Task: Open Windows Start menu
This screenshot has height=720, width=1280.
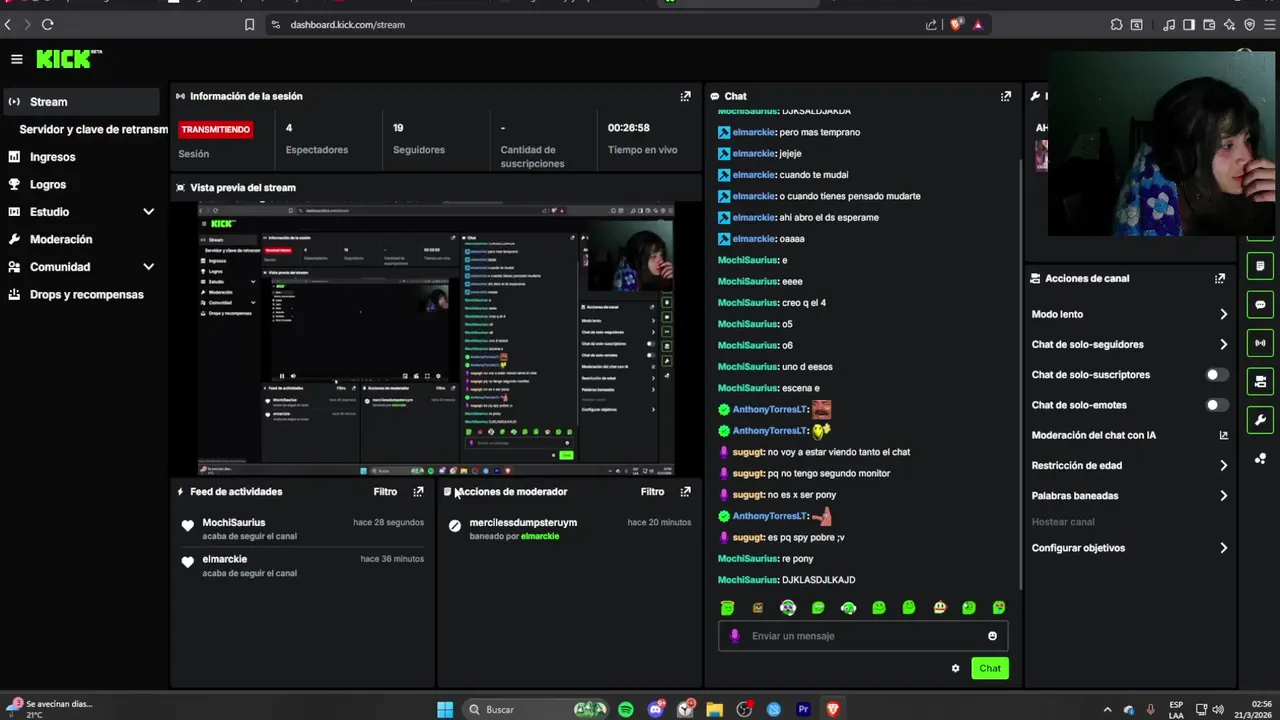Action: (x=445, y=710)
